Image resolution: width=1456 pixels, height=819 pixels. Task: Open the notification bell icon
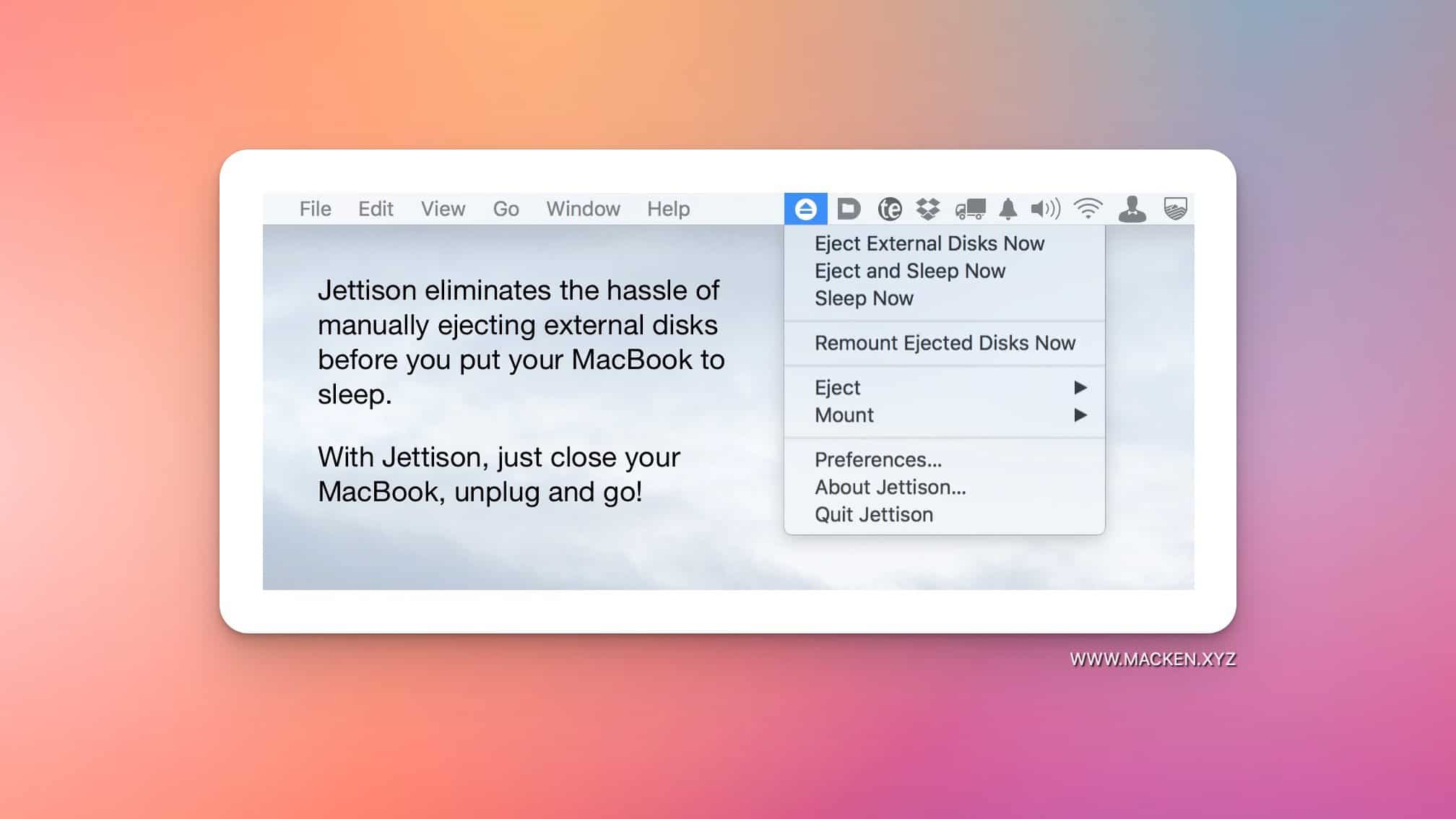(1008, 209)
